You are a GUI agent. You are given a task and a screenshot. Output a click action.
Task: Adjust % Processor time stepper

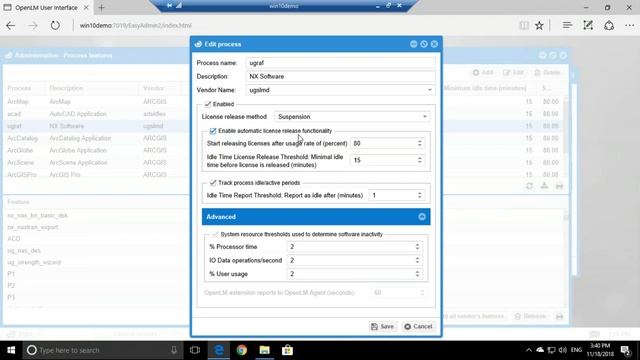pyautogui.click(x=417, y=247)
